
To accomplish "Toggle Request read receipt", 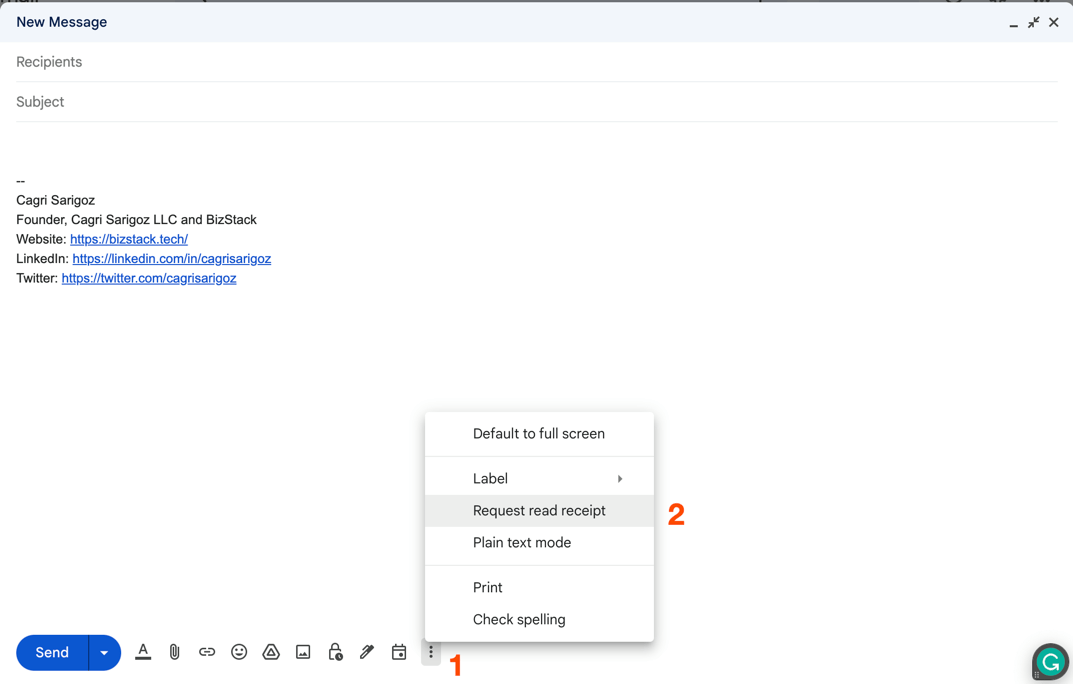I will point(539,510).
